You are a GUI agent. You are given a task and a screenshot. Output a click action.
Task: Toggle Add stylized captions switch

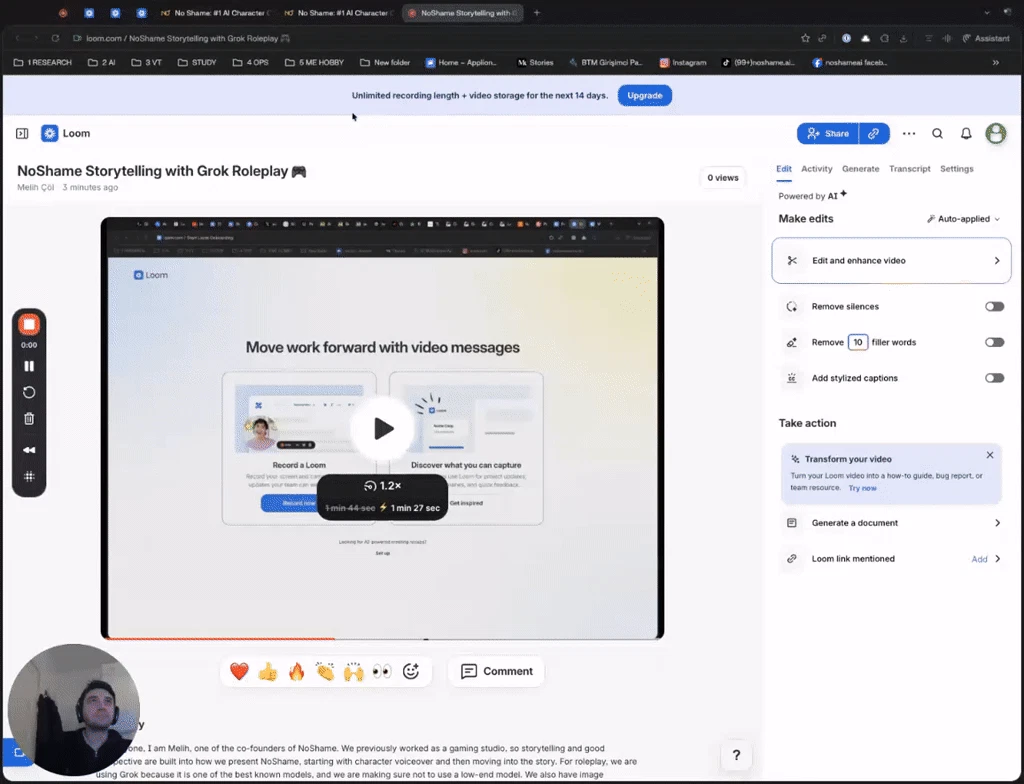(994, 378)
